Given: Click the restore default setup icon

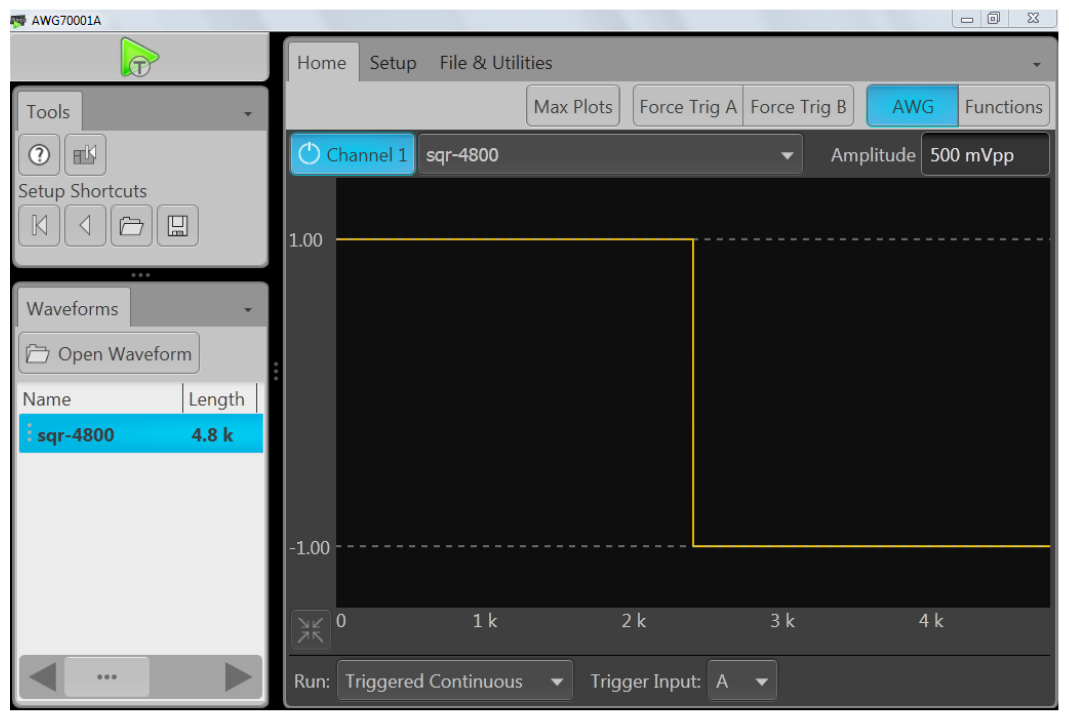Looking at the screenshot, I should pyautogui.click(x=38, y=225).
